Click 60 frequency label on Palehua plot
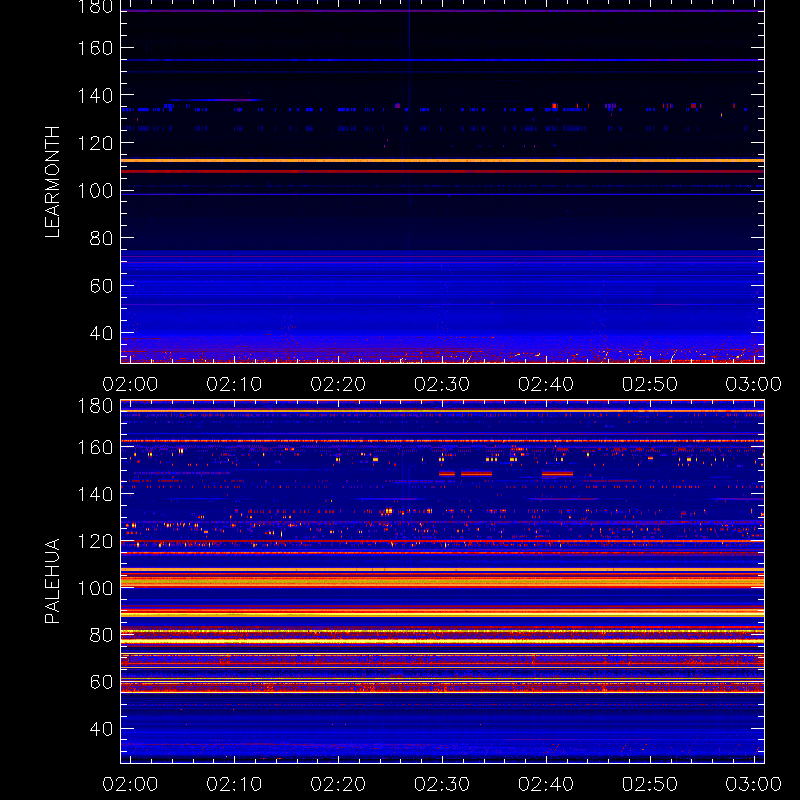Image resolution: width=800 pixels, height=800 pixels. [x=101, y=682]
